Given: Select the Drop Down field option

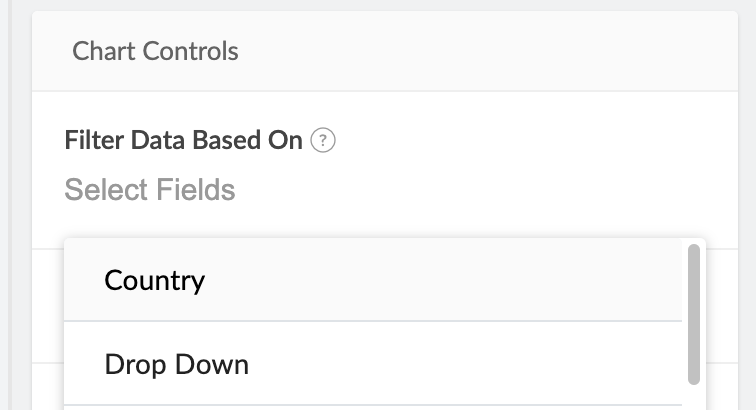Looking at the screenshot, I should tap(176, 365).
